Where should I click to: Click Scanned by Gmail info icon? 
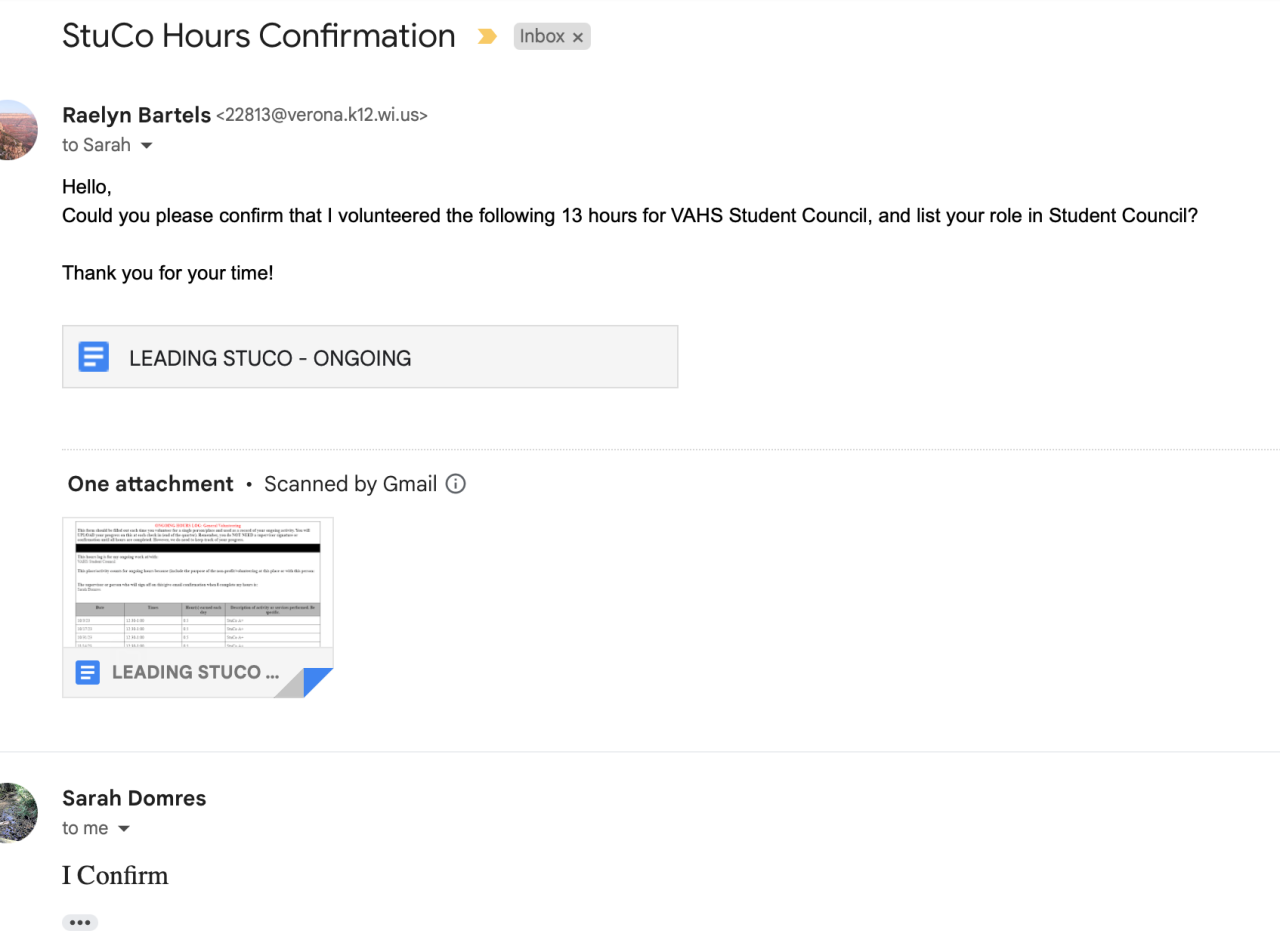(x=455, y=484)
